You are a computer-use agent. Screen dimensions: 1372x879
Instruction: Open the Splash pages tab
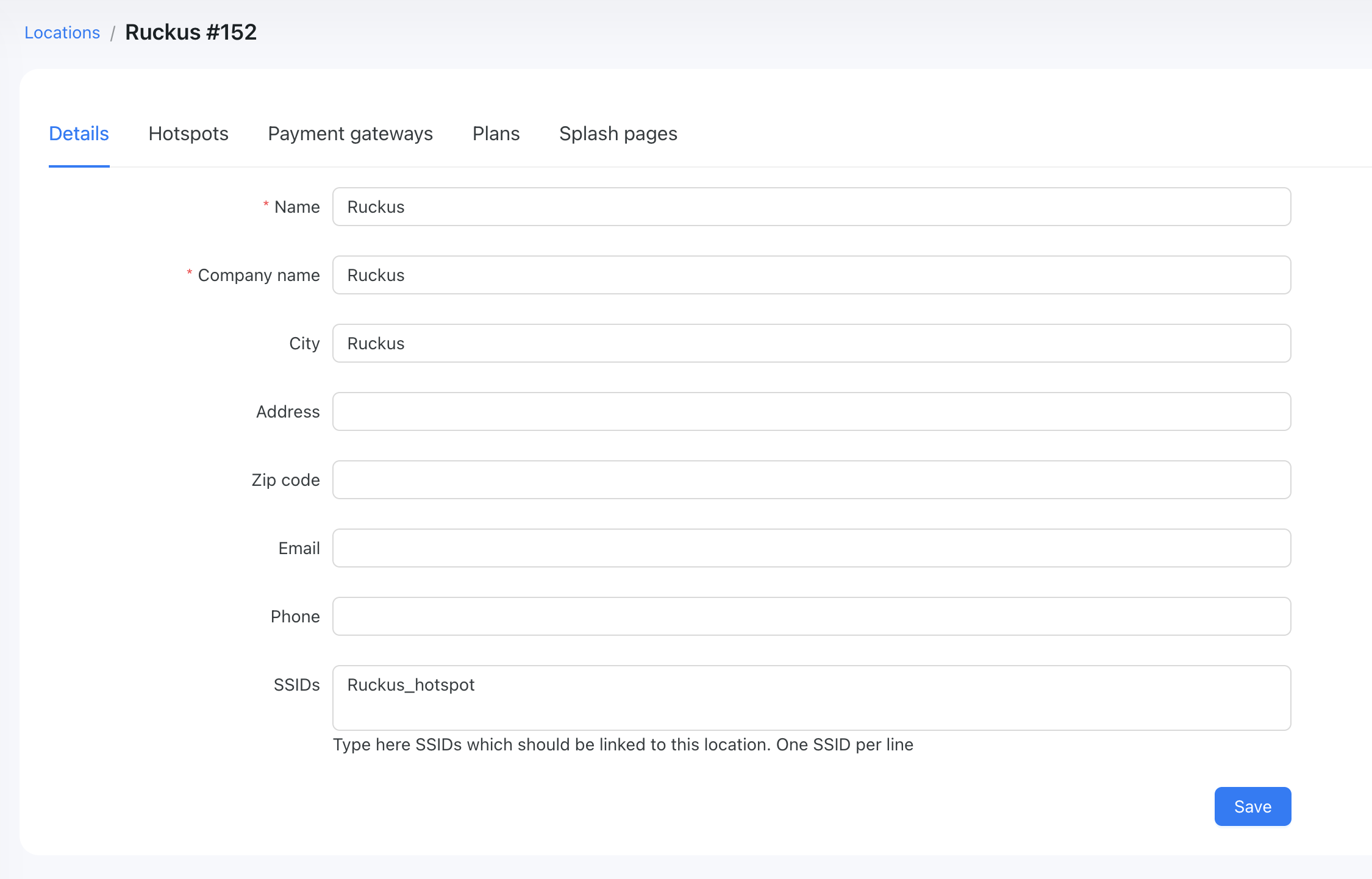618,133
